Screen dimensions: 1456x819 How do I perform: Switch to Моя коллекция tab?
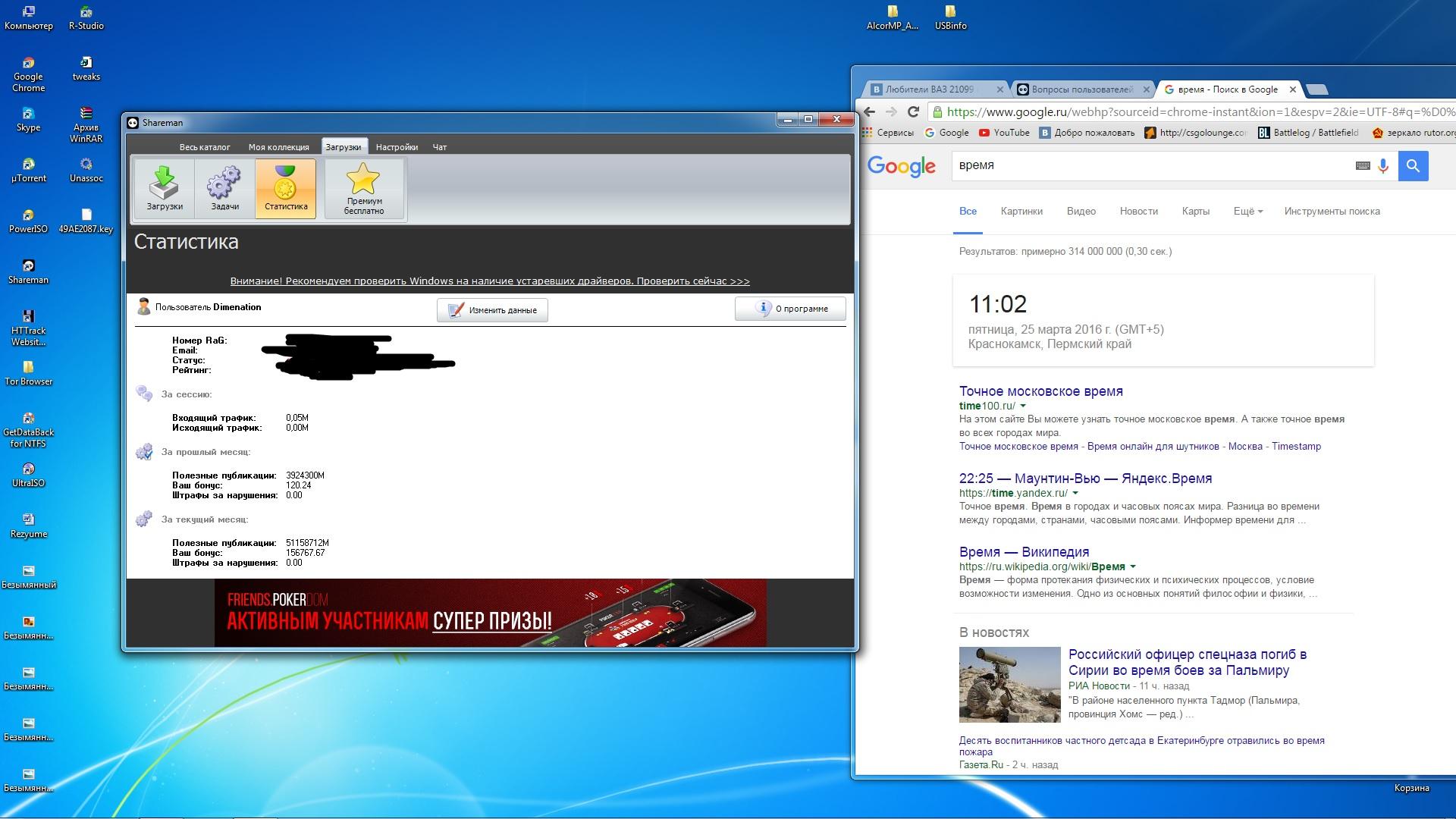(278, 147)
